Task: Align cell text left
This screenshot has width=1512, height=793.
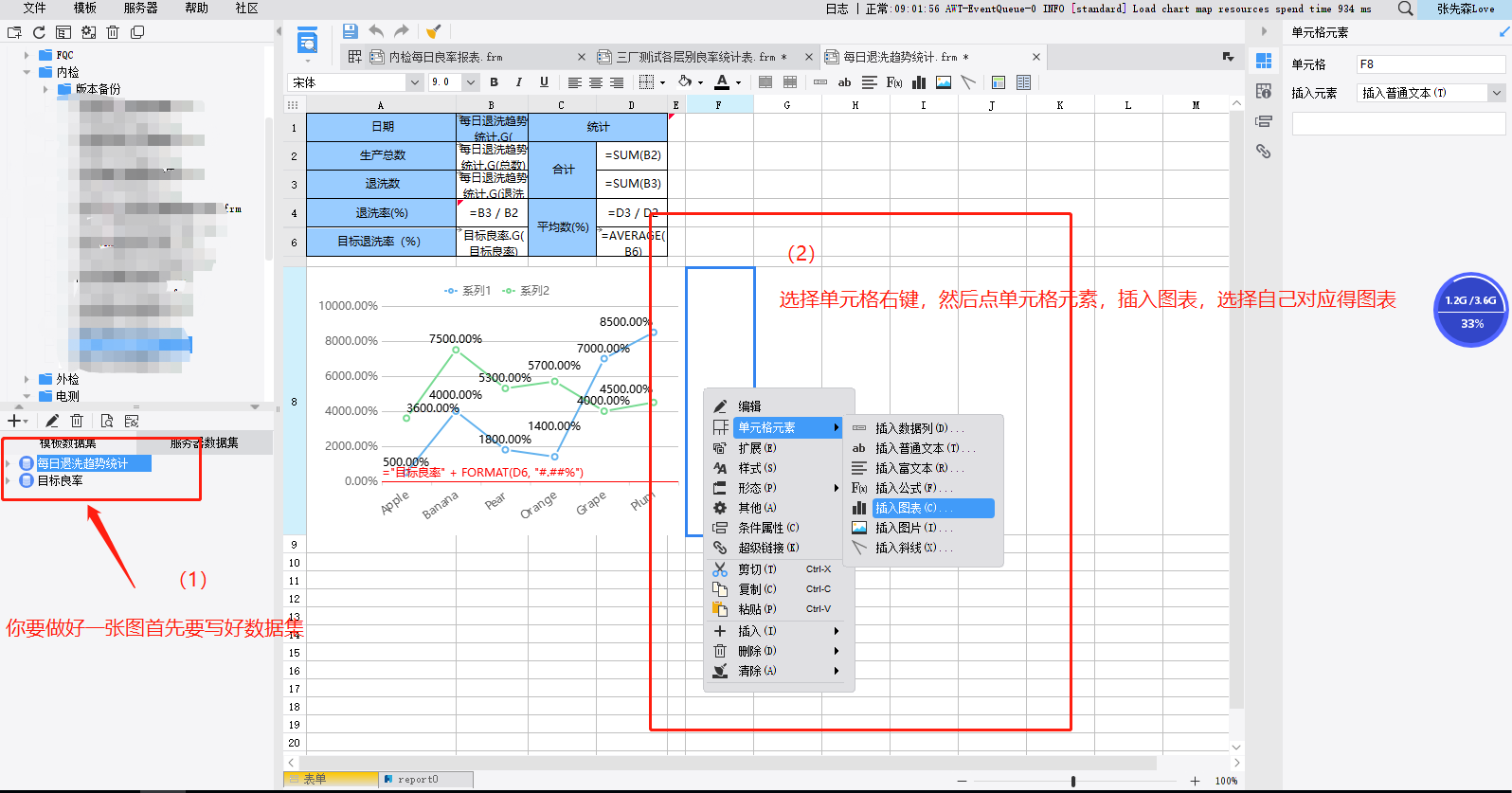Action: [x=574, y=82]
